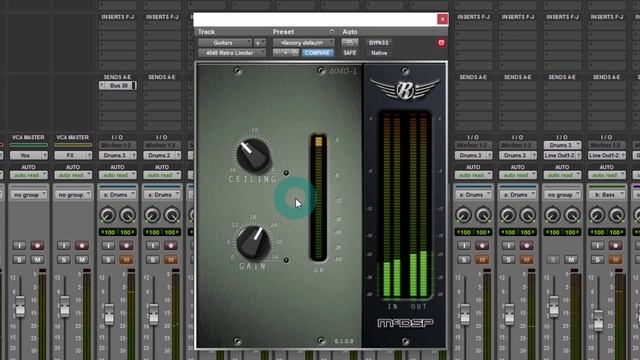Click the b: Bass track volume fader

598,320
